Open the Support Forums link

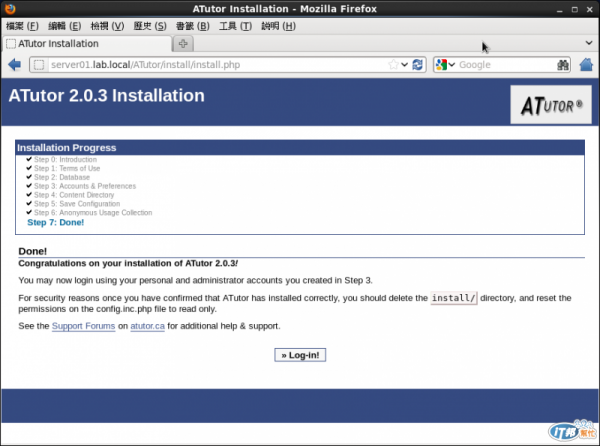(x=83, y=326)
